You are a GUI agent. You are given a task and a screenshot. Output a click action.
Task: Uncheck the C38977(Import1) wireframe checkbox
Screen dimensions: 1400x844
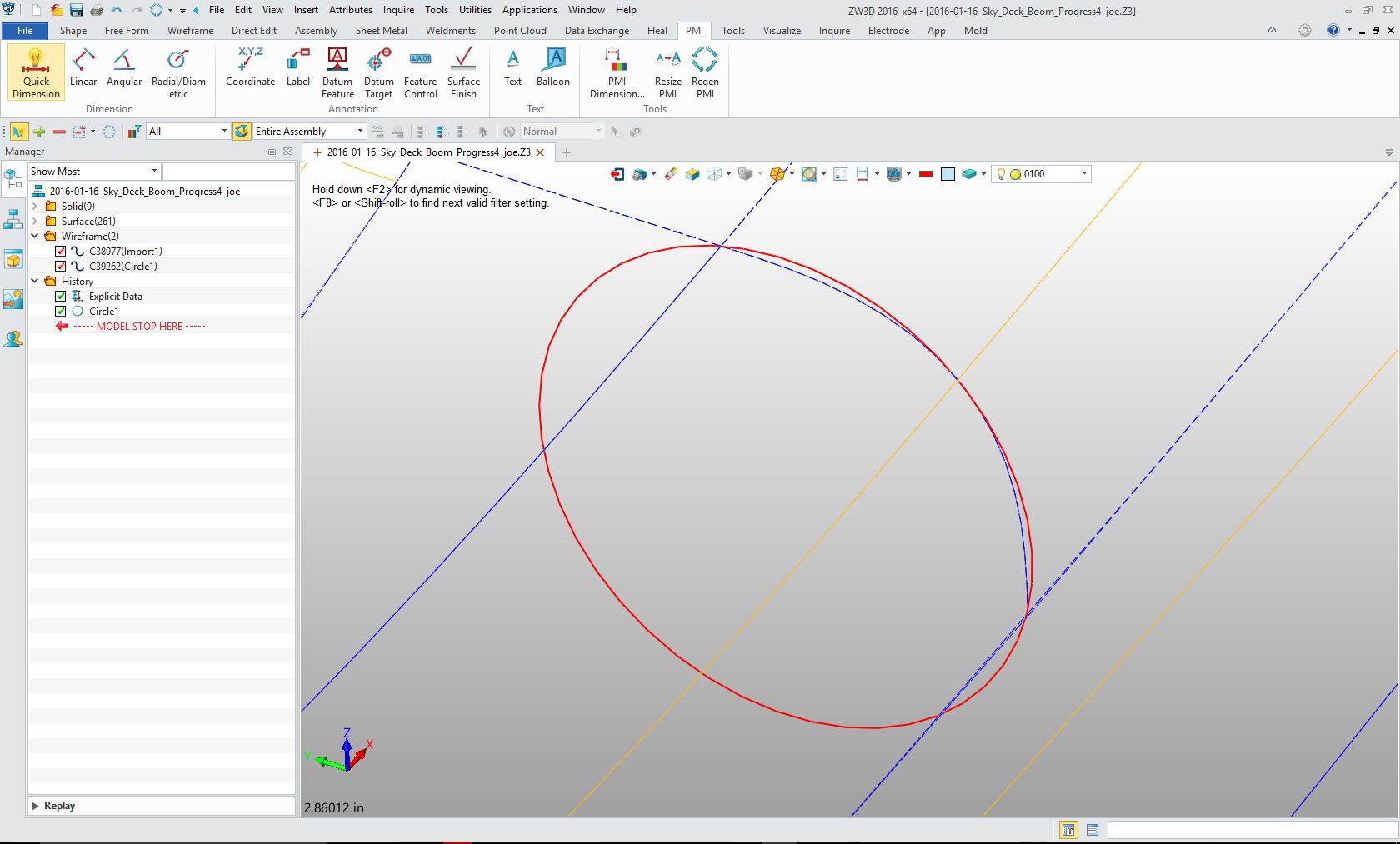click(x=61, y=252)
